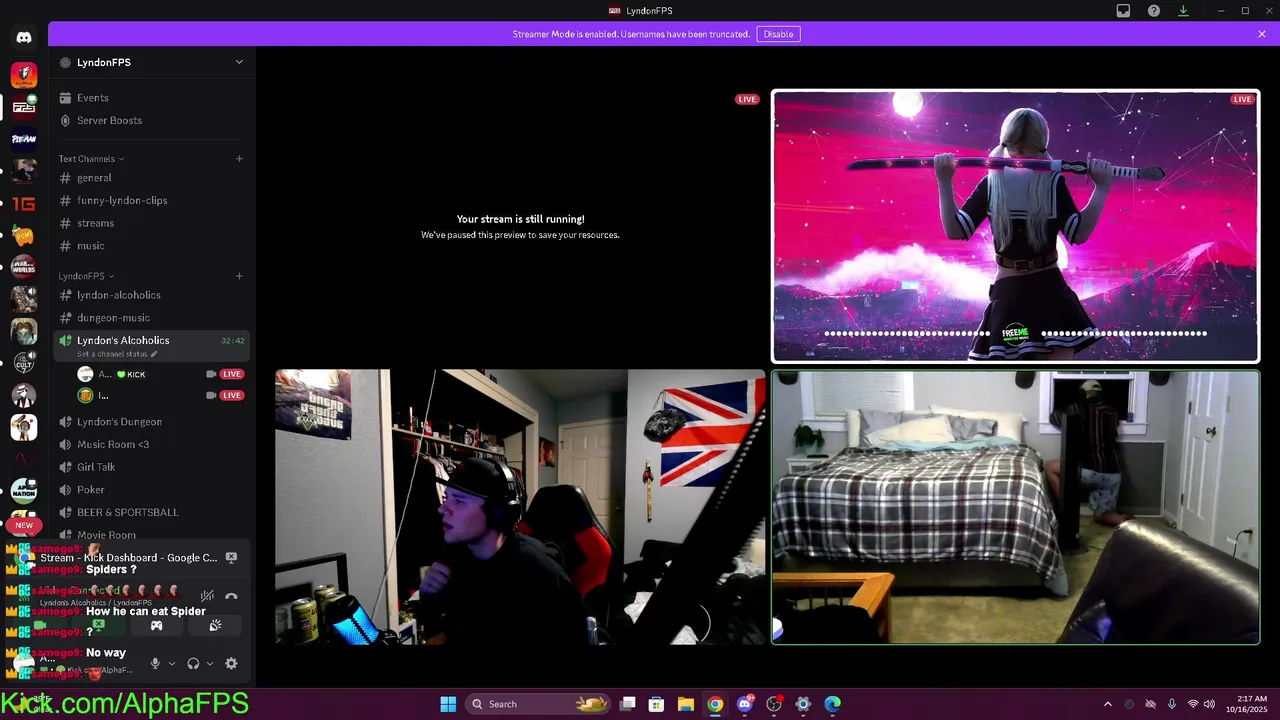Select the voice user with KICK tag
Viewport: 1280px width, 720px height.
tap(160, 374)
